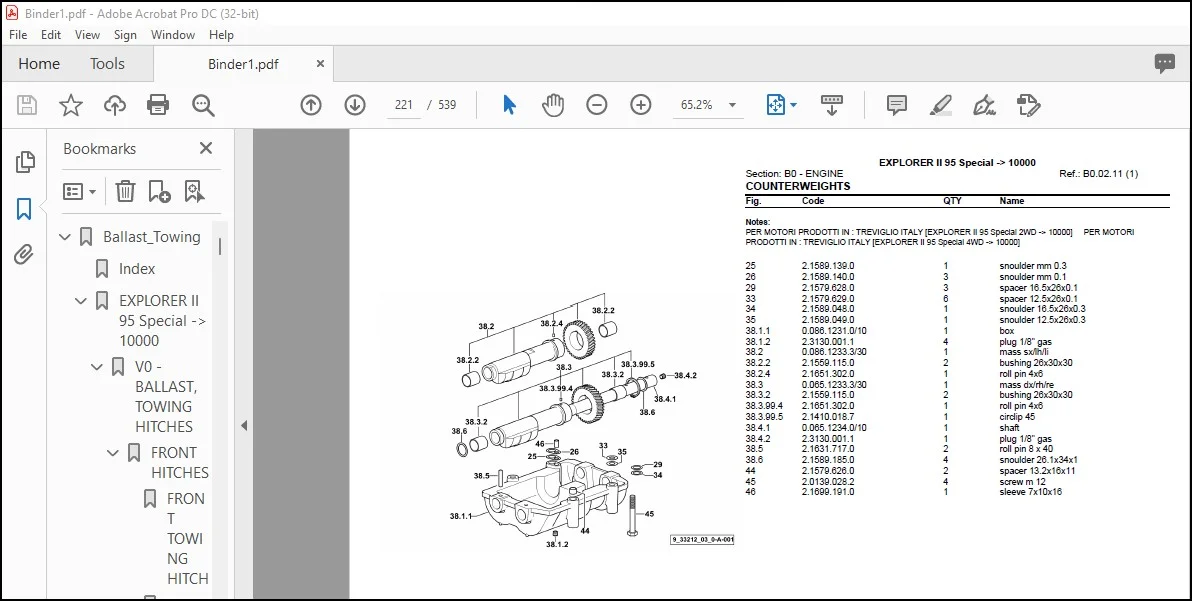The height and width of the screenshot is (601, 1192).
Task: Collapse the V0 - BALLAST, TOWING HITCHES bookmark
Action: [97, 367]
